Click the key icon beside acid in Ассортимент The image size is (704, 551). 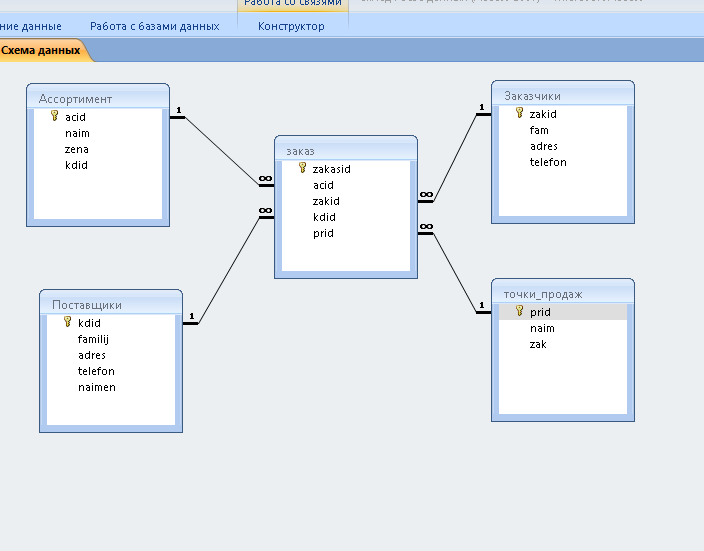coord(55,115)
